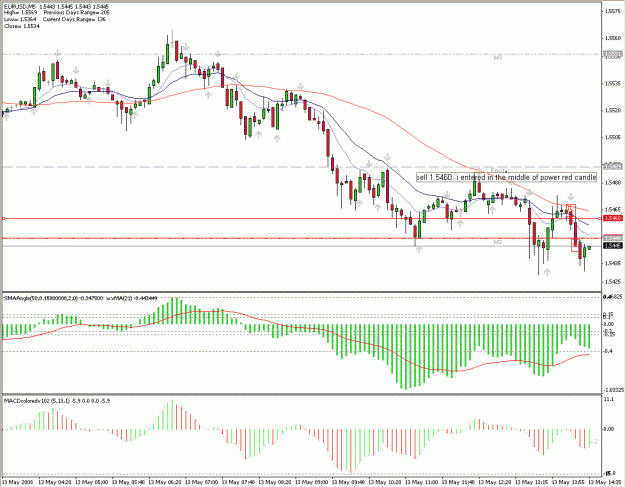Viewport: 625px width, 487px height.
Task: Click the Previous Days Range= 205 label
Action: click(77, 13)
